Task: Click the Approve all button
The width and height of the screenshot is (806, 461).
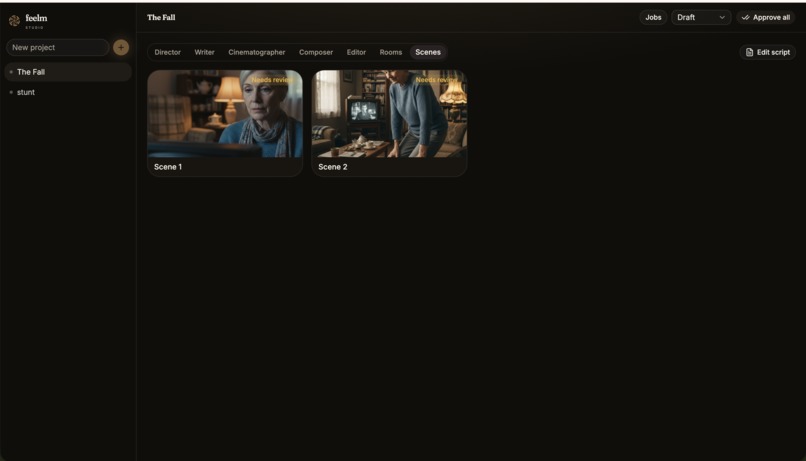Action: point(766,17)
